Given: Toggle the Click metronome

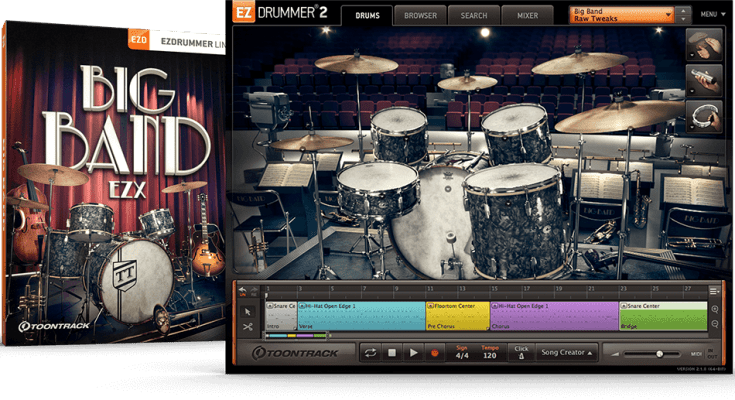Looking at the screenshot, I should [x=519, y=353].
